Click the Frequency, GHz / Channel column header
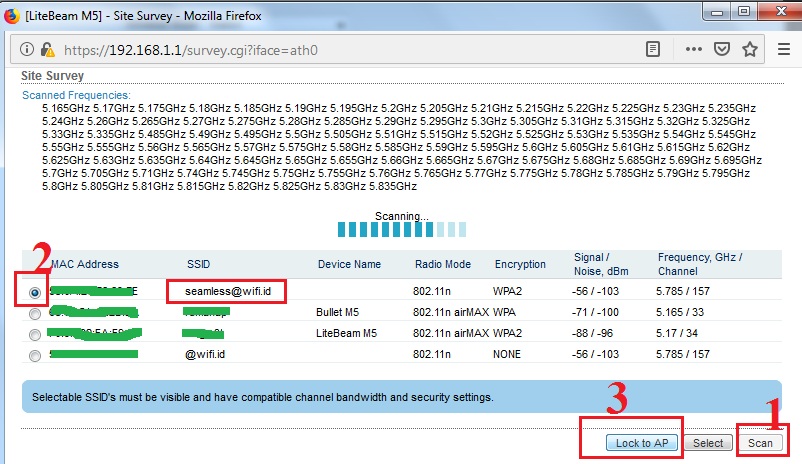 [700, 264]
